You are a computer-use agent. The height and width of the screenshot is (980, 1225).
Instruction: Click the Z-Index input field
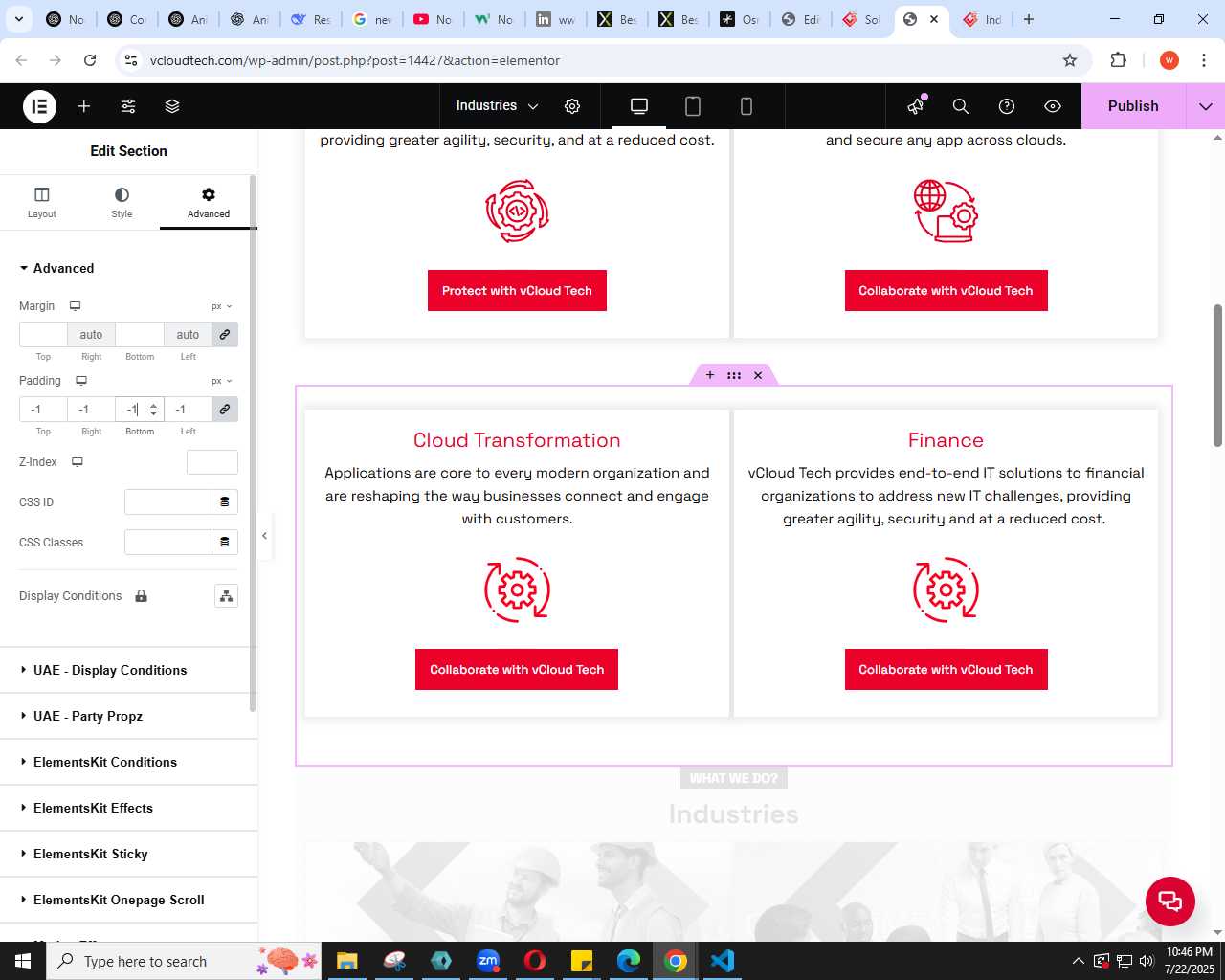212,462
